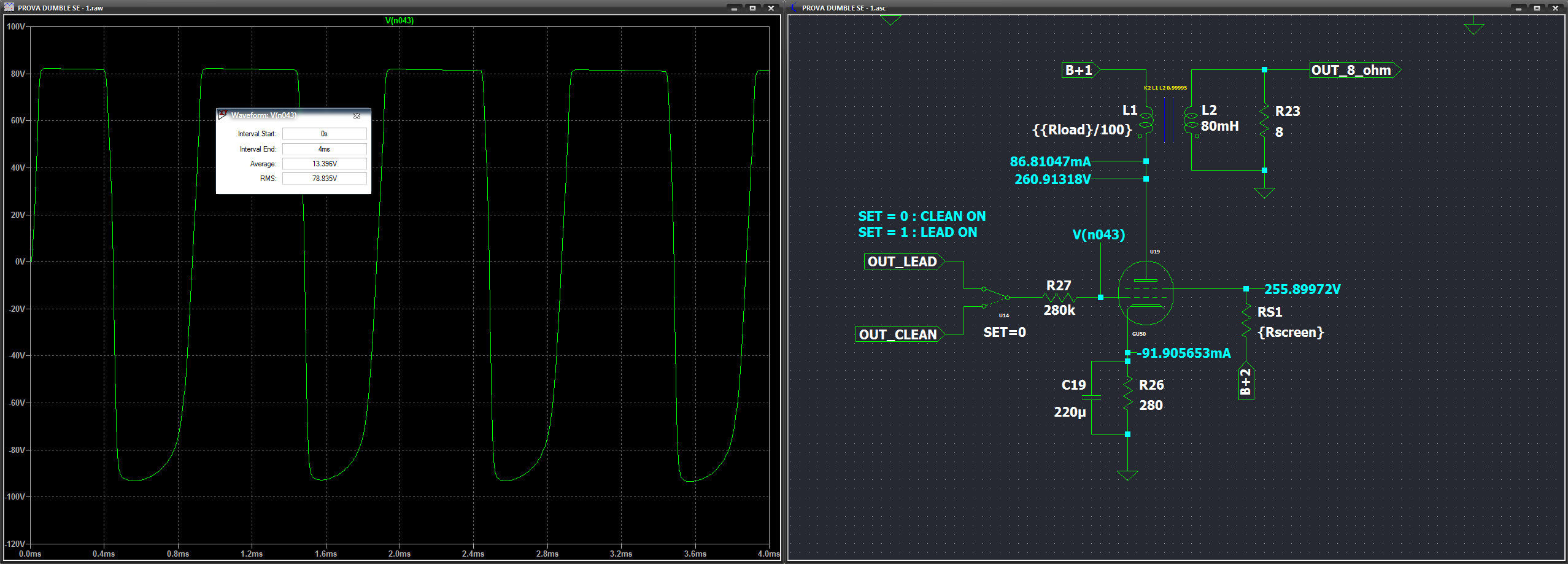Select the RMS value field
Image resolution: width=1568 pixels, height=564 pixels.
[x=324, y=179]
